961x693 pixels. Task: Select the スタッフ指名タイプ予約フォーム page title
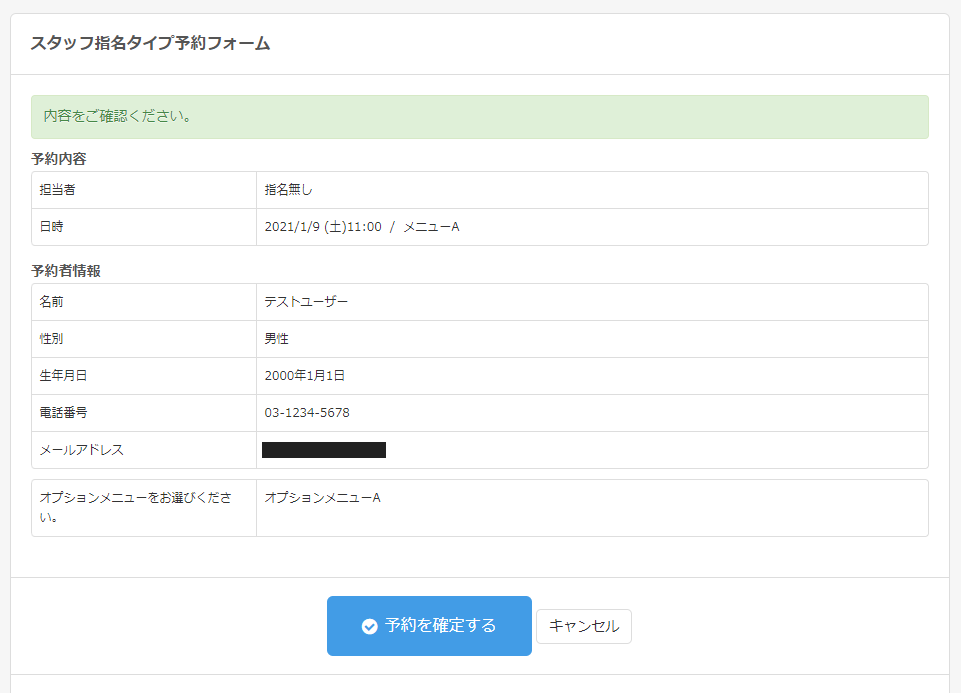(150, 43)
